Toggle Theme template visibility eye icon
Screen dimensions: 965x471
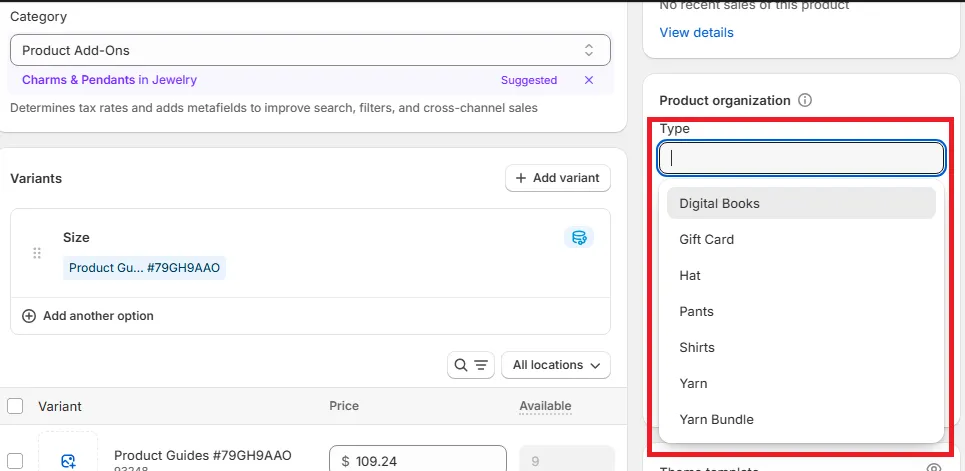[x=934, y=468]
